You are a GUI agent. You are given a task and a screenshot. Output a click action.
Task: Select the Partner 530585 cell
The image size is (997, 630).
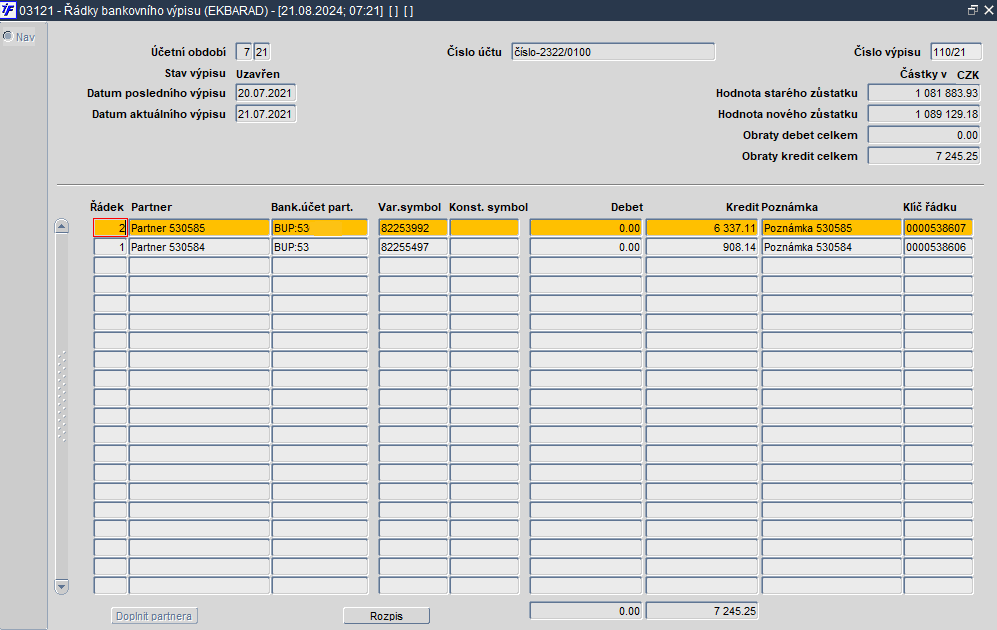click(199, 228)
